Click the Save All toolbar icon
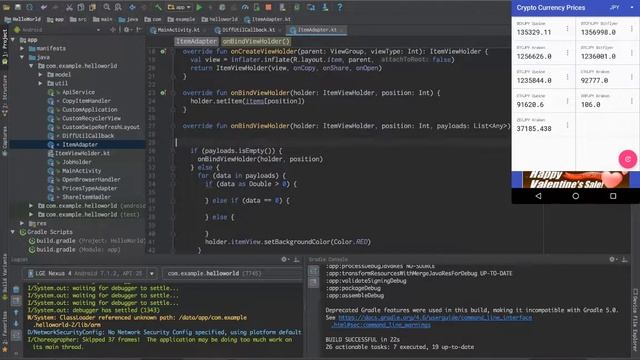 18,7
